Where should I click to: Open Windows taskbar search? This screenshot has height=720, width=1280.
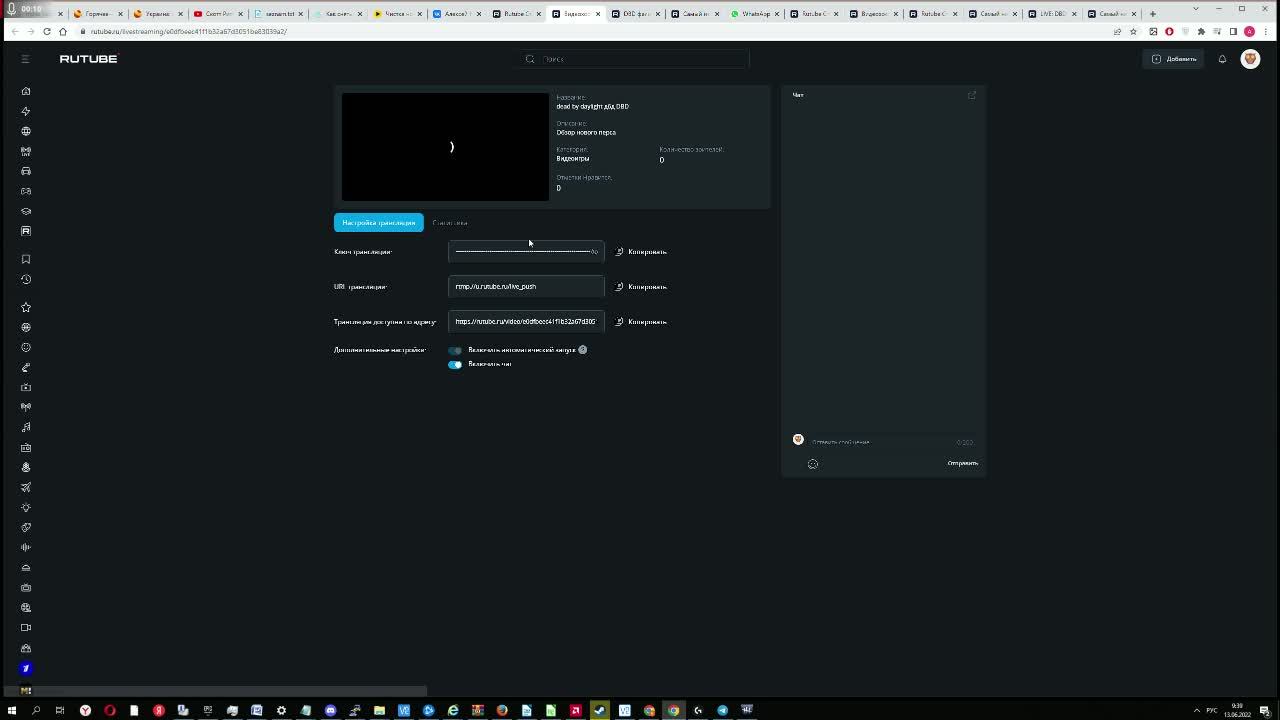coord(36,710)
